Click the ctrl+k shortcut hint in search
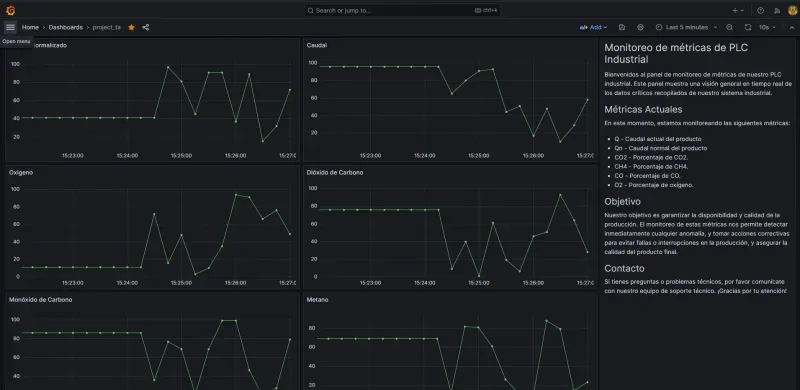Viewport: 800px width, 390px height. coord(486,10)
